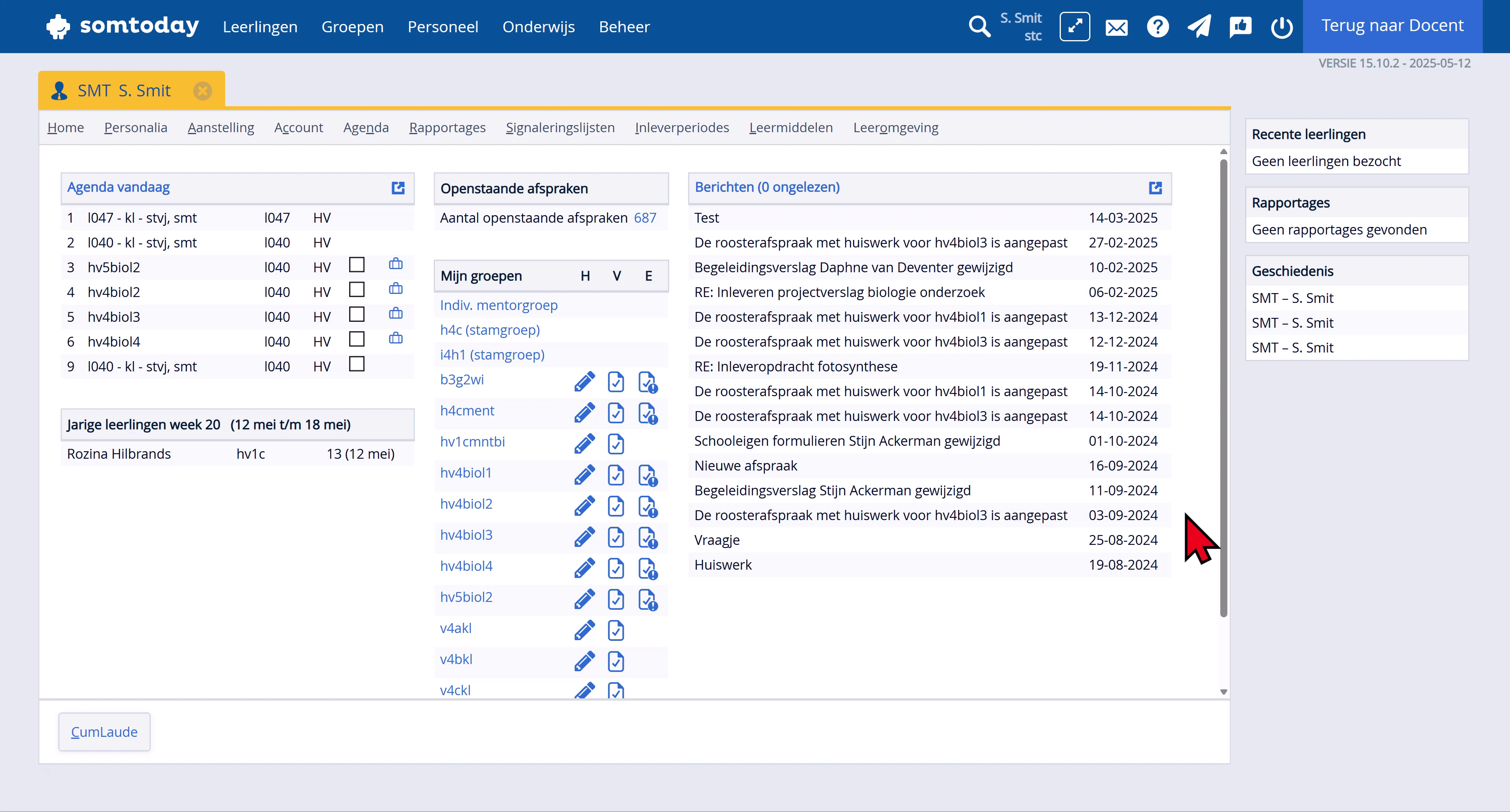
Task: Click the power logout icon
Action: pyautogui.click(x=1282, y=27)
